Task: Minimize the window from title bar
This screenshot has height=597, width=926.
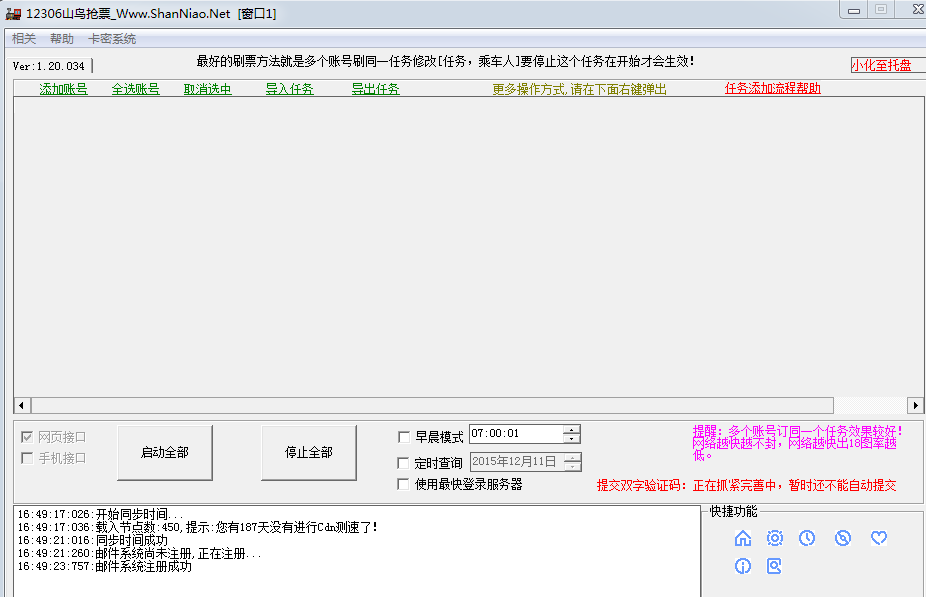Action: [853, 9]
